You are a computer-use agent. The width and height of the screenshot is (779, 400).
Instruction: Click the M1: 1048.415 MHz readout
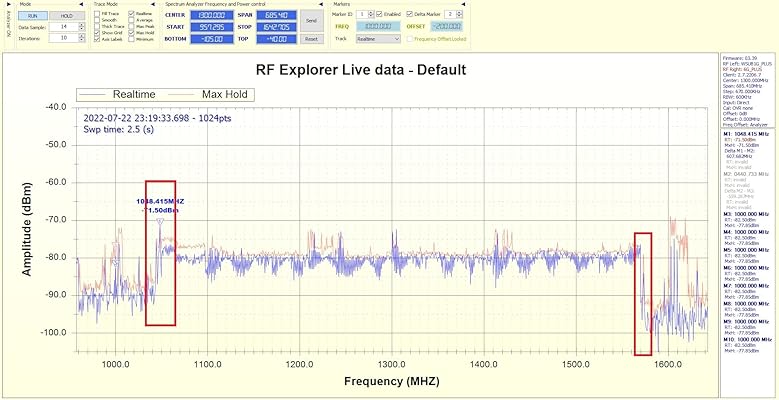[x=746, y=134]
